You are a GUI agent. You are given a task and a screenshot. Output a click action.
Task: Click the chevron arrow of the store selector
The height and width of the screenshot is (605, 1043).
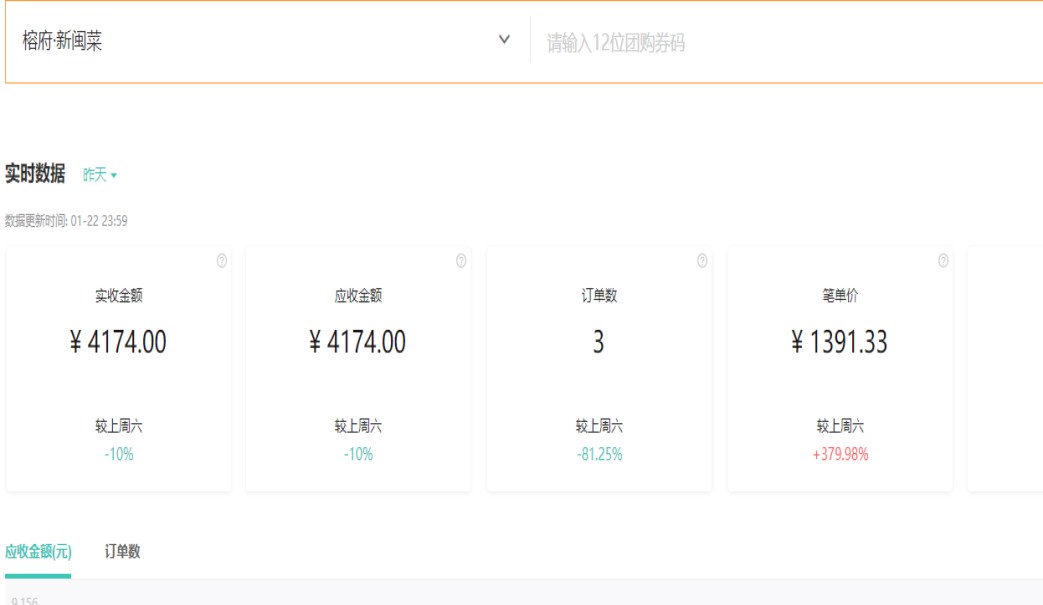pos(504,42)
